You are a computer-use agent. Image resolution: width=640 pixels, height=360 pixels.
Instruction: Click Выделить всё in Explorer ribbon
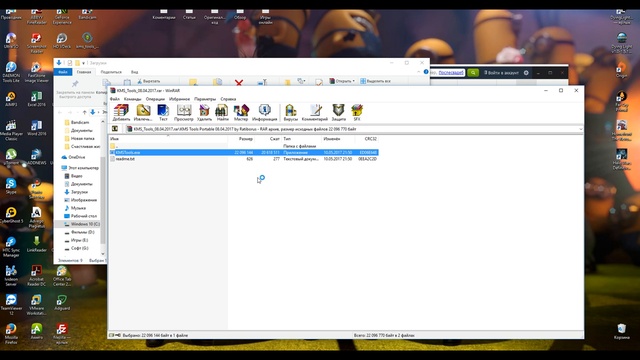click(x=375, y=81)
